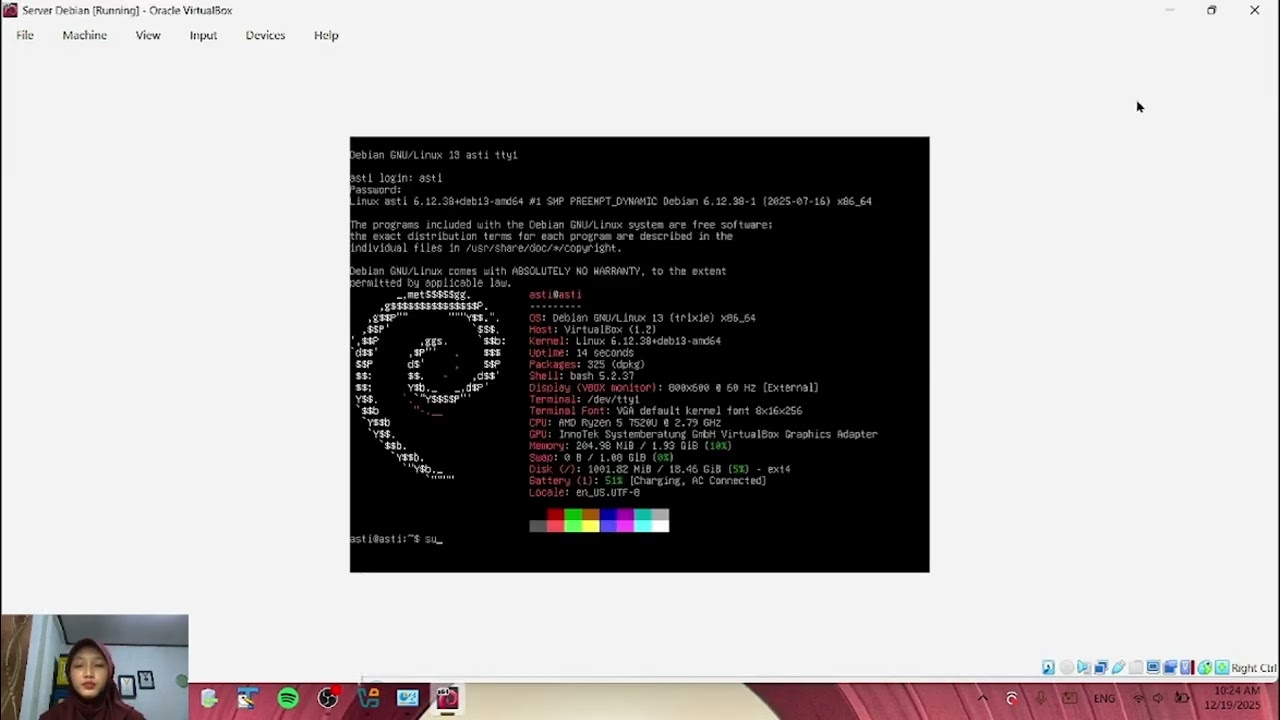
Task: Open the battery status tray icon
Action: (1182, 698)
